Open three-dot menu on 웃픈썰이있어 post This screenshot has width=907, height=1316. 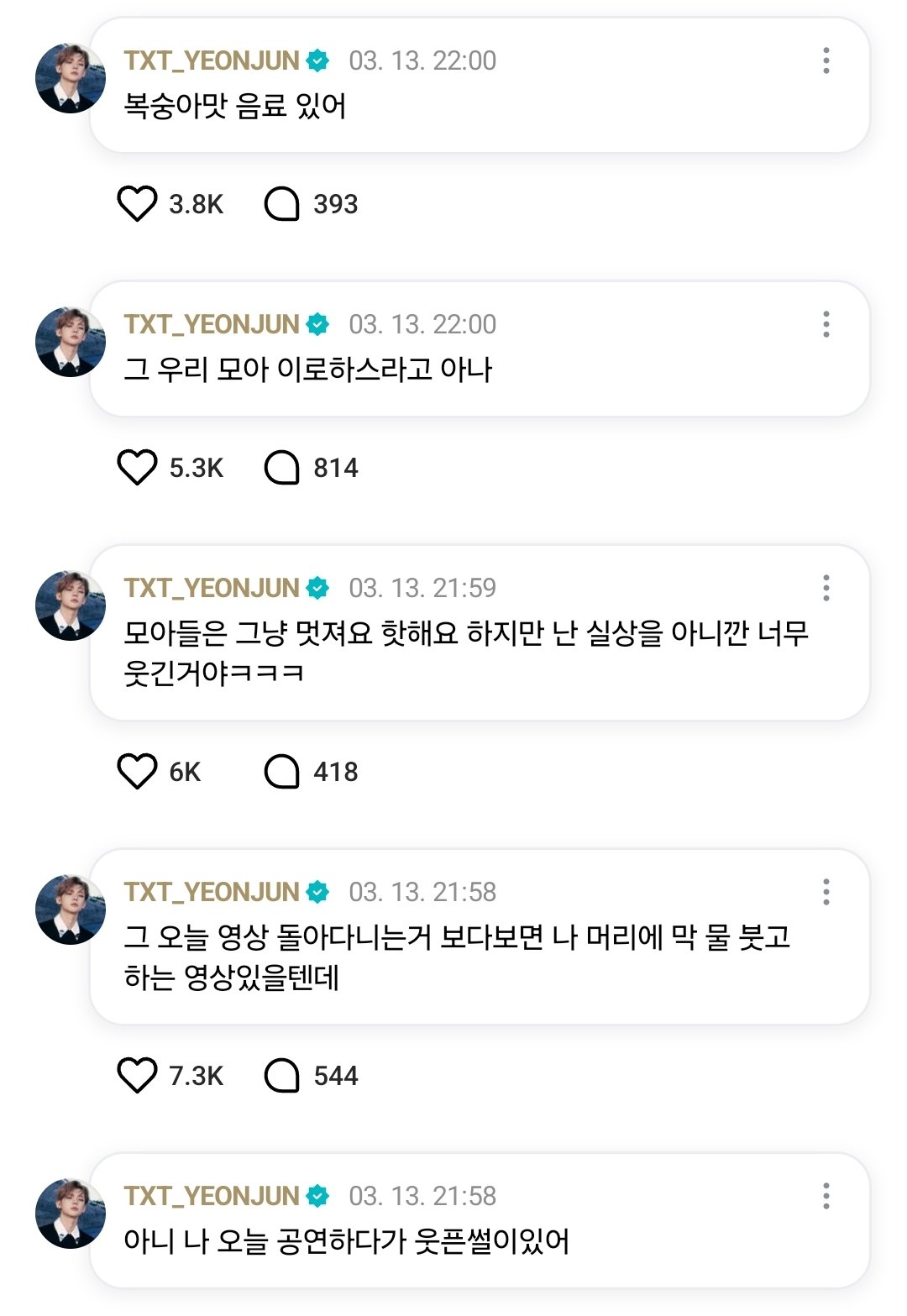click(x=826, y=1196)
